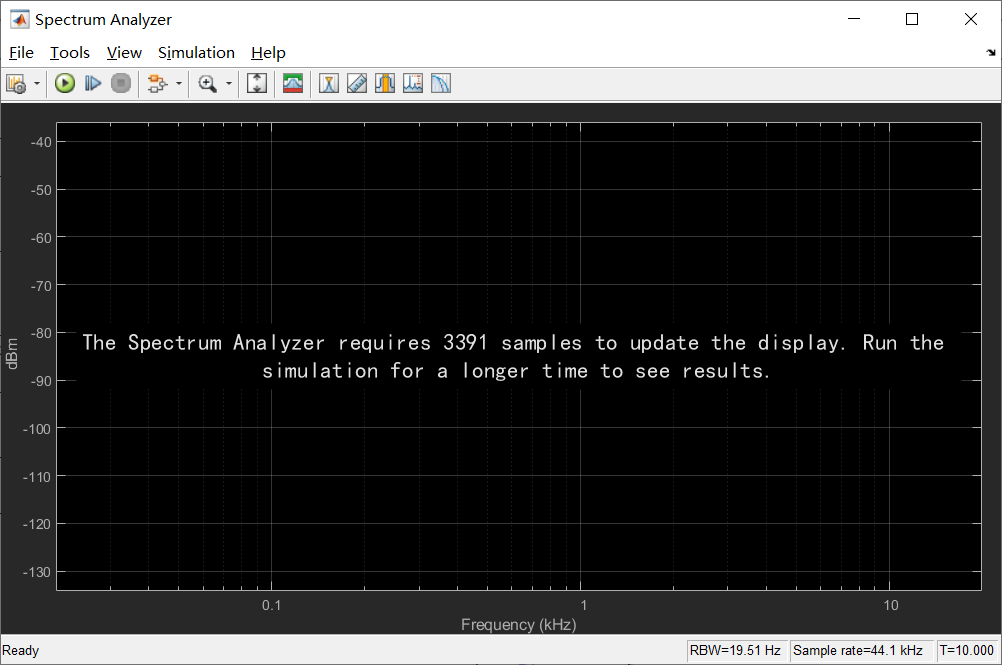Viewport: 1002px width, 665px height.
Task: Open the File menu
Action: point(21,52)
